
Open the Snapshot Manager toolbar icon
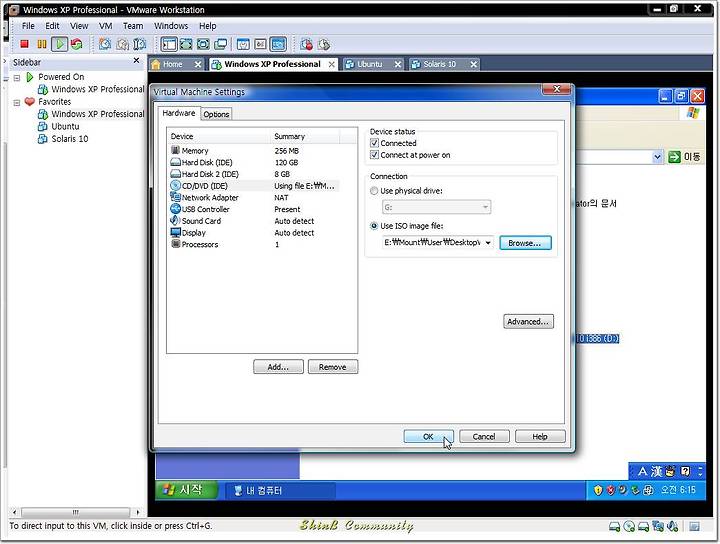pyautogui.click(x=140, y=45)
